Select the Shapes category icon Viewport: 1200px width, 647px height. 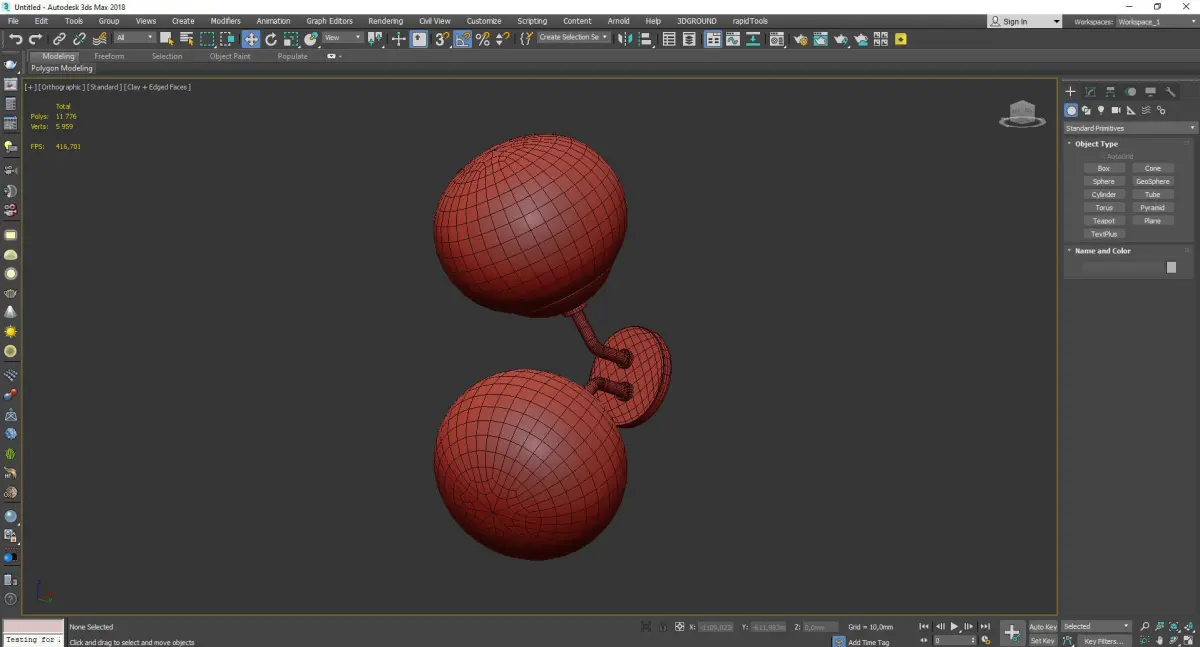click(x=1086, y=110)
